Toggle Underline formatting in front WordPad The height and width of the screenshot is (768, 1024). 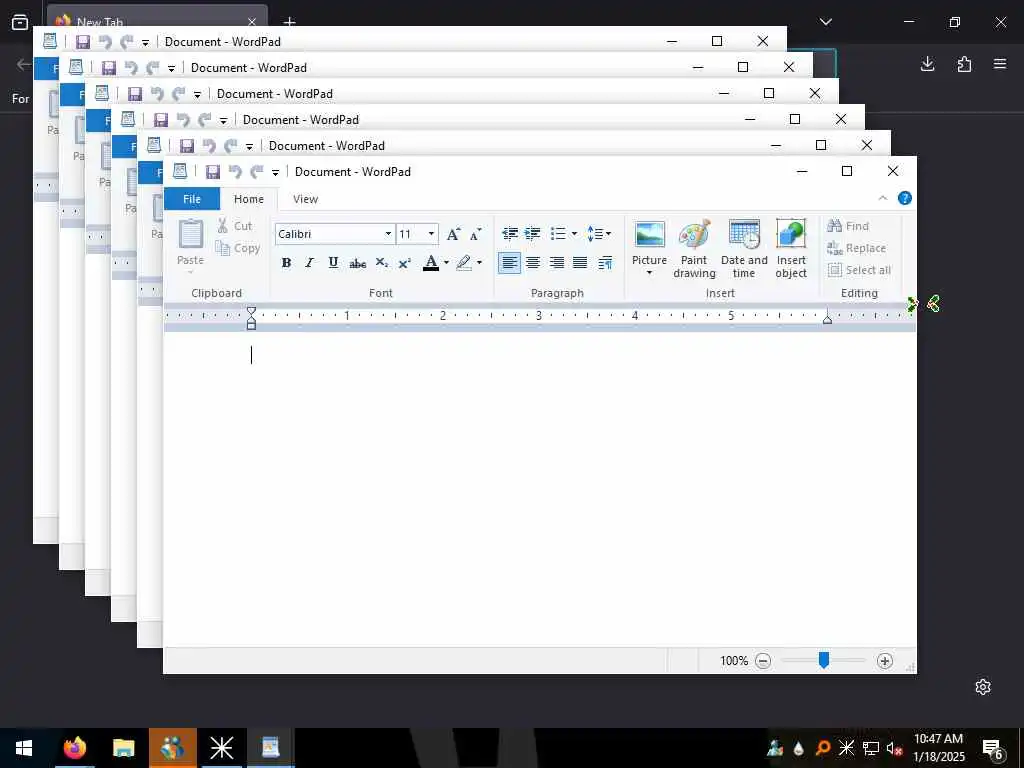click(x=333, y=263)
